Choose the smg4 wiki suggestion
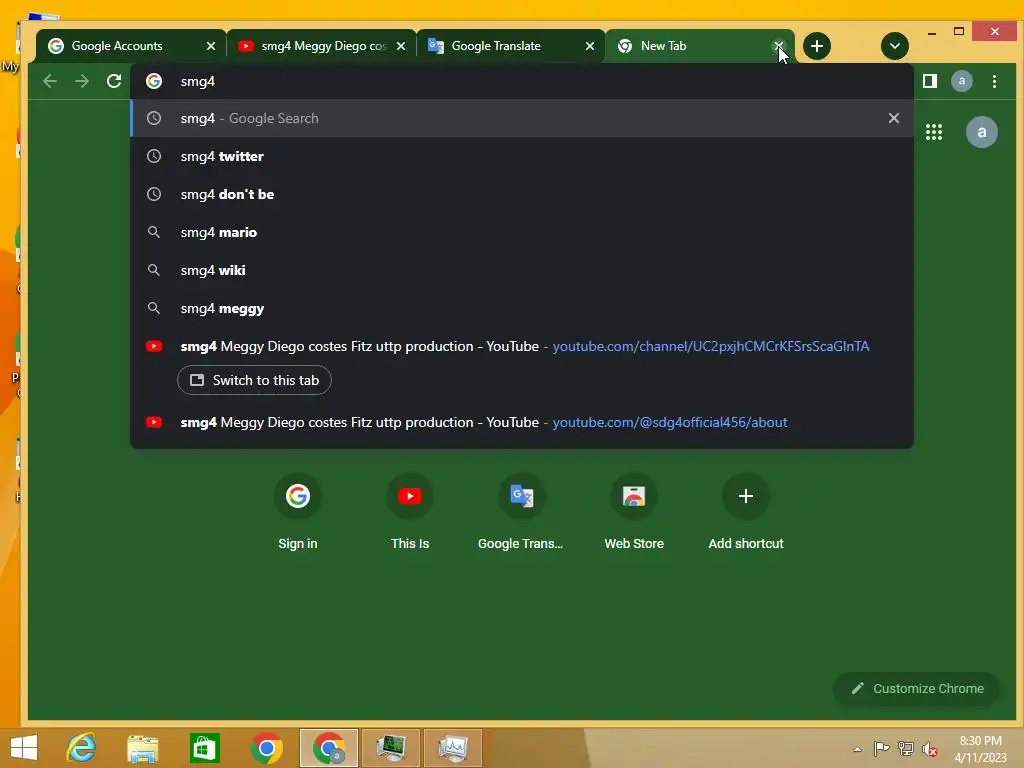The width and height of the screenshot is (1024, 768). click(x=522, y=270)
